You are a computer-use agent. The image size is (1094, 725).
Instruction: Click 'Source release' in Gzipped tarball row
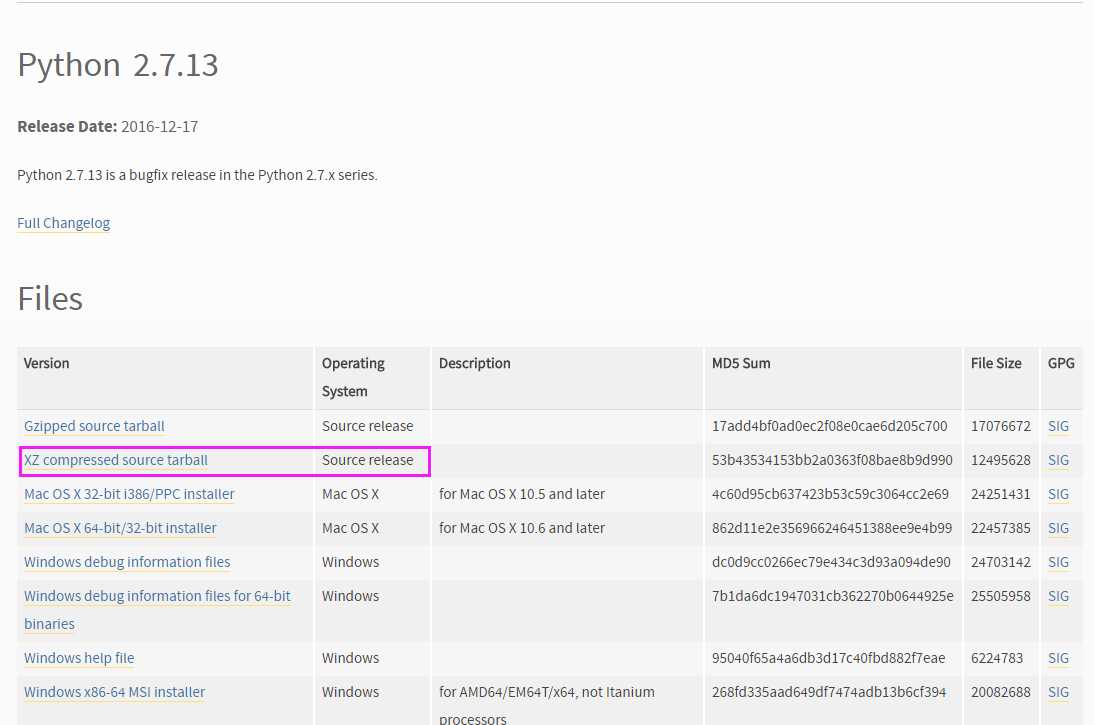(367, 426)
